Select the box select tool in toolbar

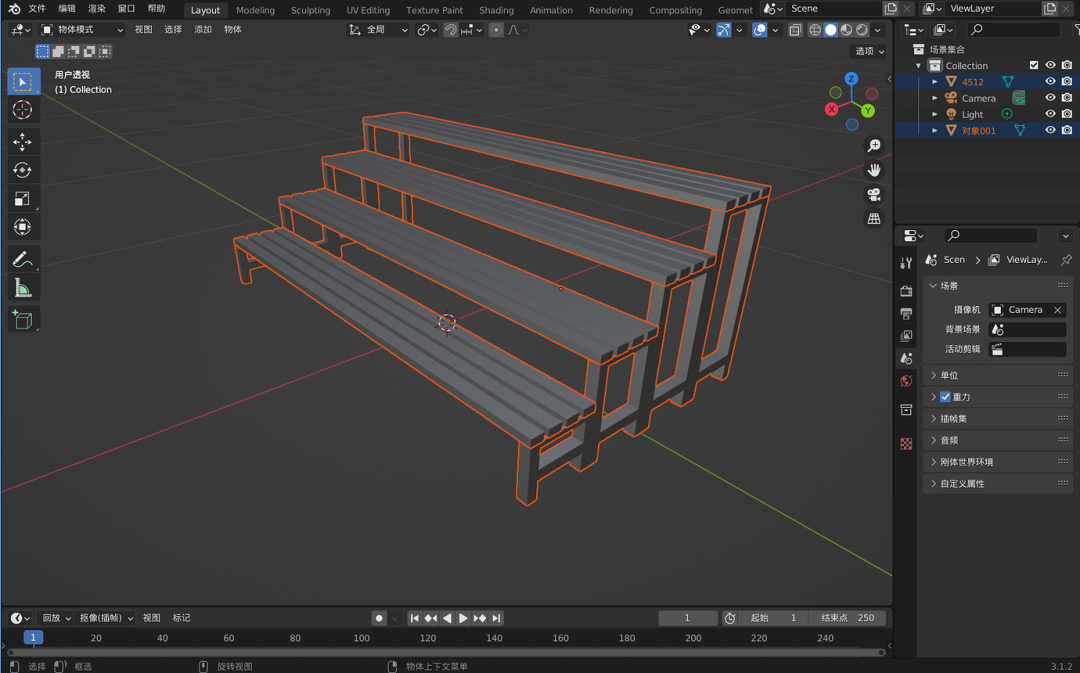pos(23,81)
